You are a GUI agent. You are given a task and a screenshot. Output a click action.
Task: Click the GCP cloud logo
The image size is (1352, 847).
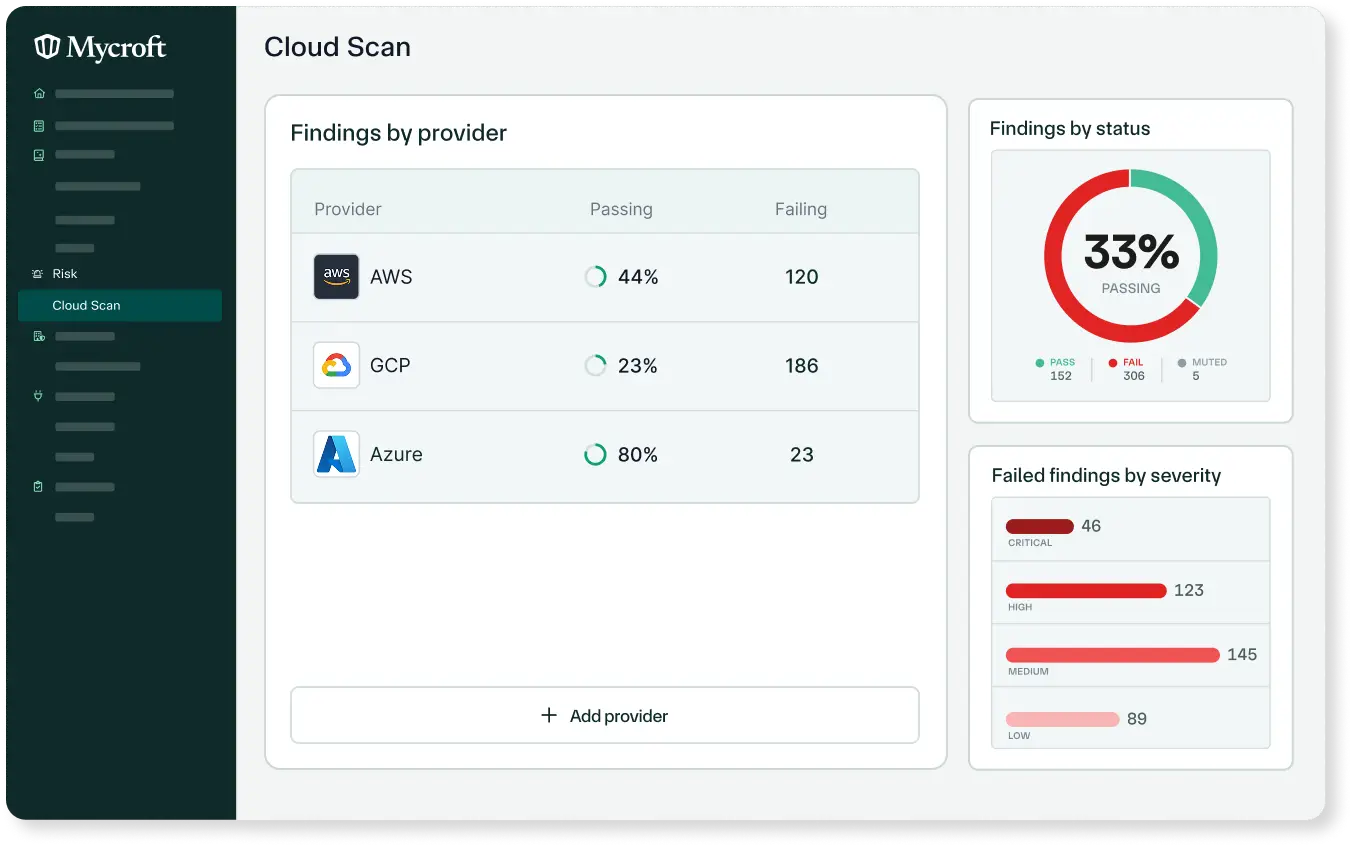[336, 366]
